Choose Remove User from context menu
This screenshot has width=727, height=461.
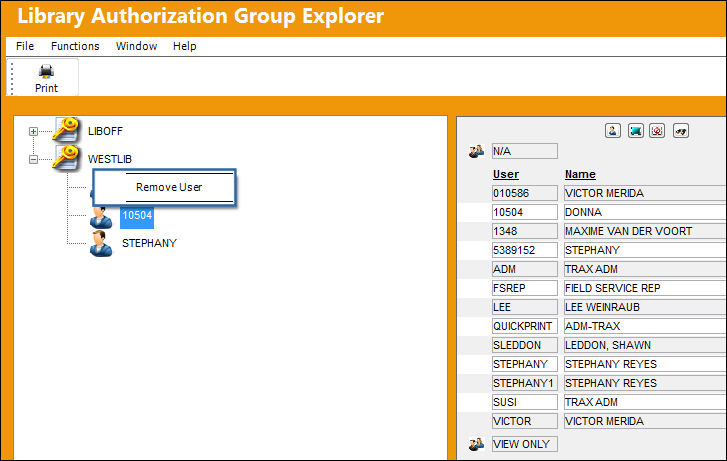(169, 187)
